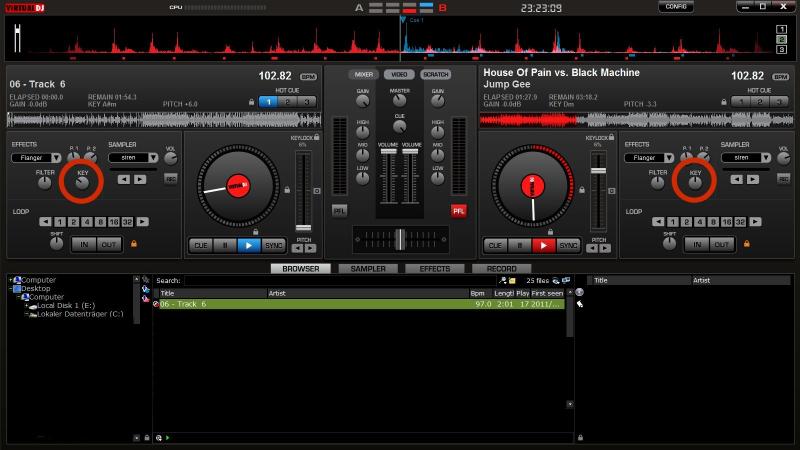Open the left deck Flanger effect dropdown
This screenshot has width=800, height=450.
[56, 158]
